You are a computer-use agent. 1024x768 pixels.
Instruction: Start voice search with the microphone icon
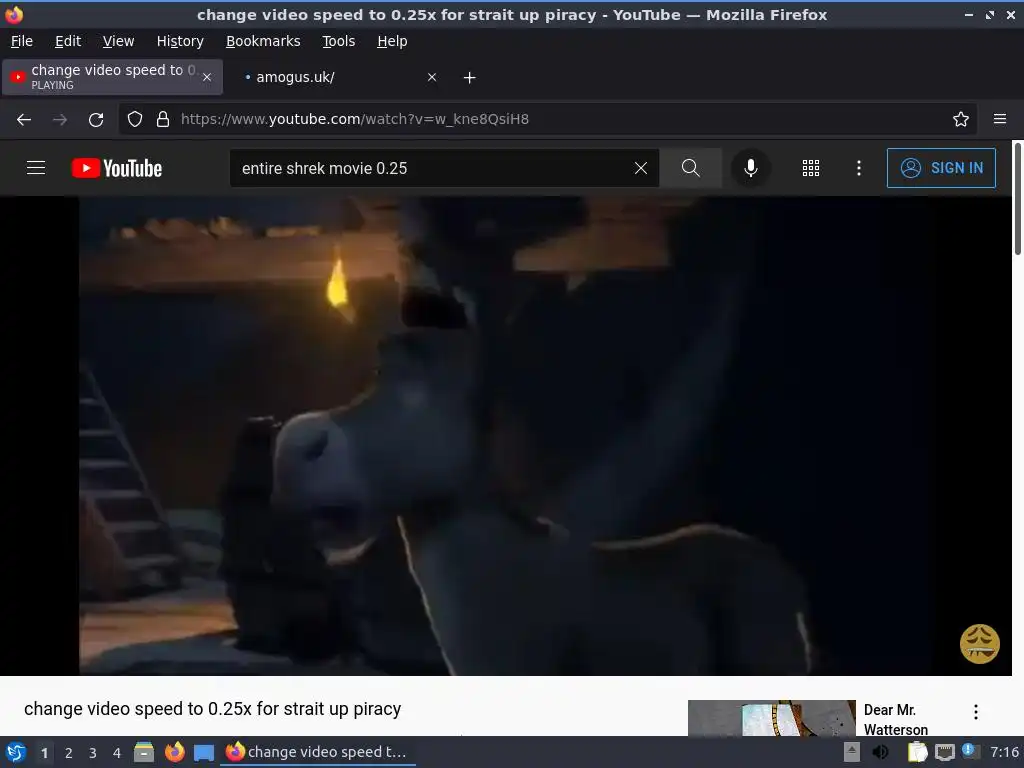(x=750, y=168)
